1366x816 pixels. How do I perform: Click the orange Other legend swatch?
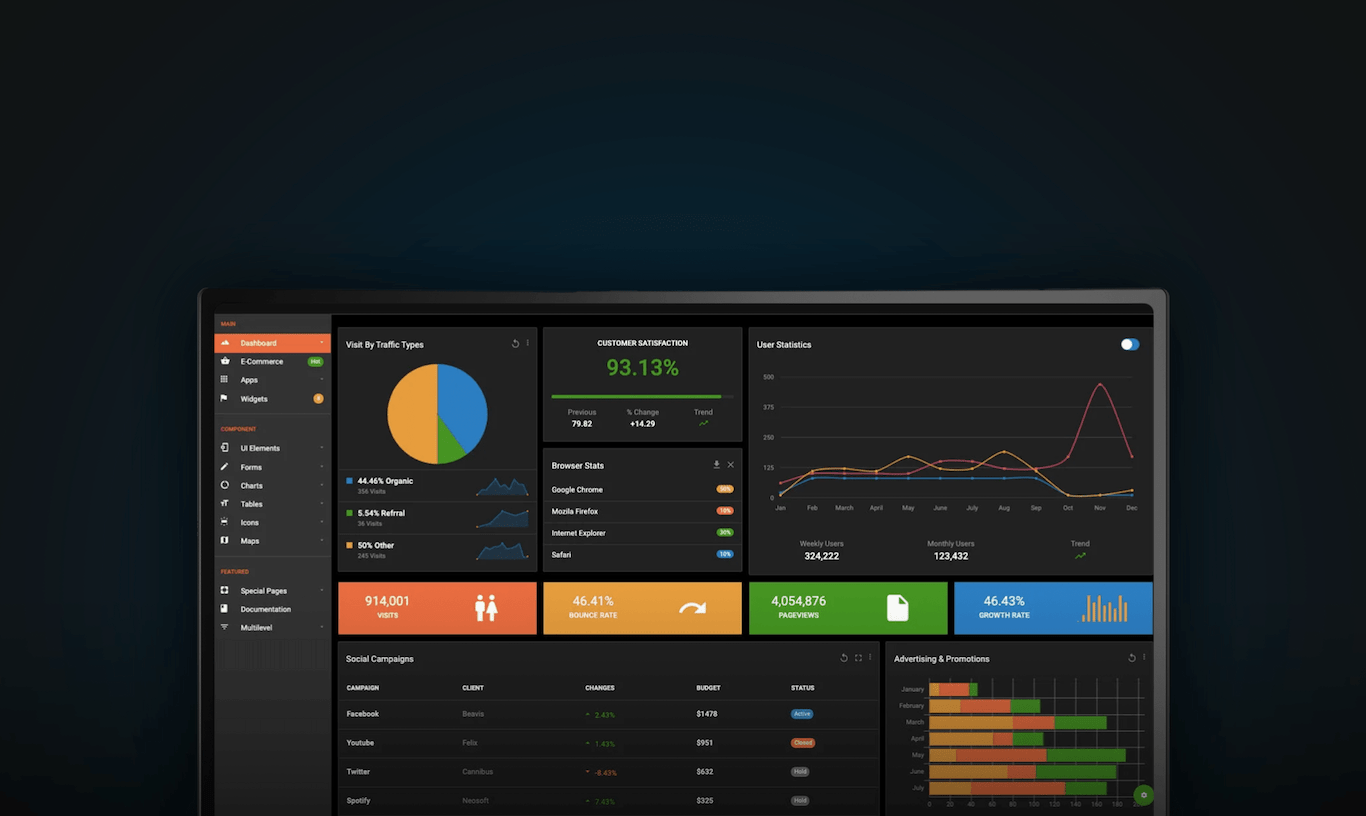pos(349,545)
